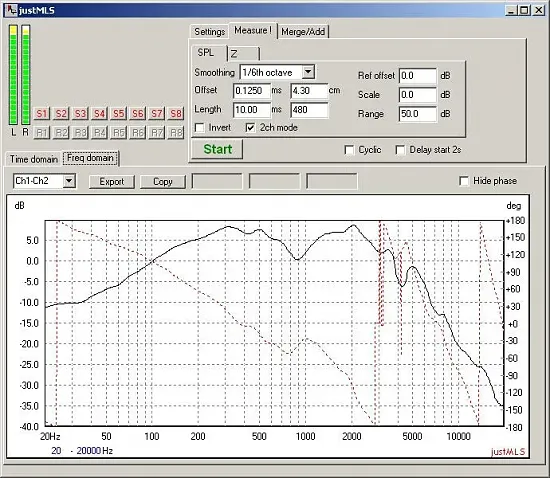
Task: Expand the Ch1-Ch2 channel dropdown
Action: [69, 181]
